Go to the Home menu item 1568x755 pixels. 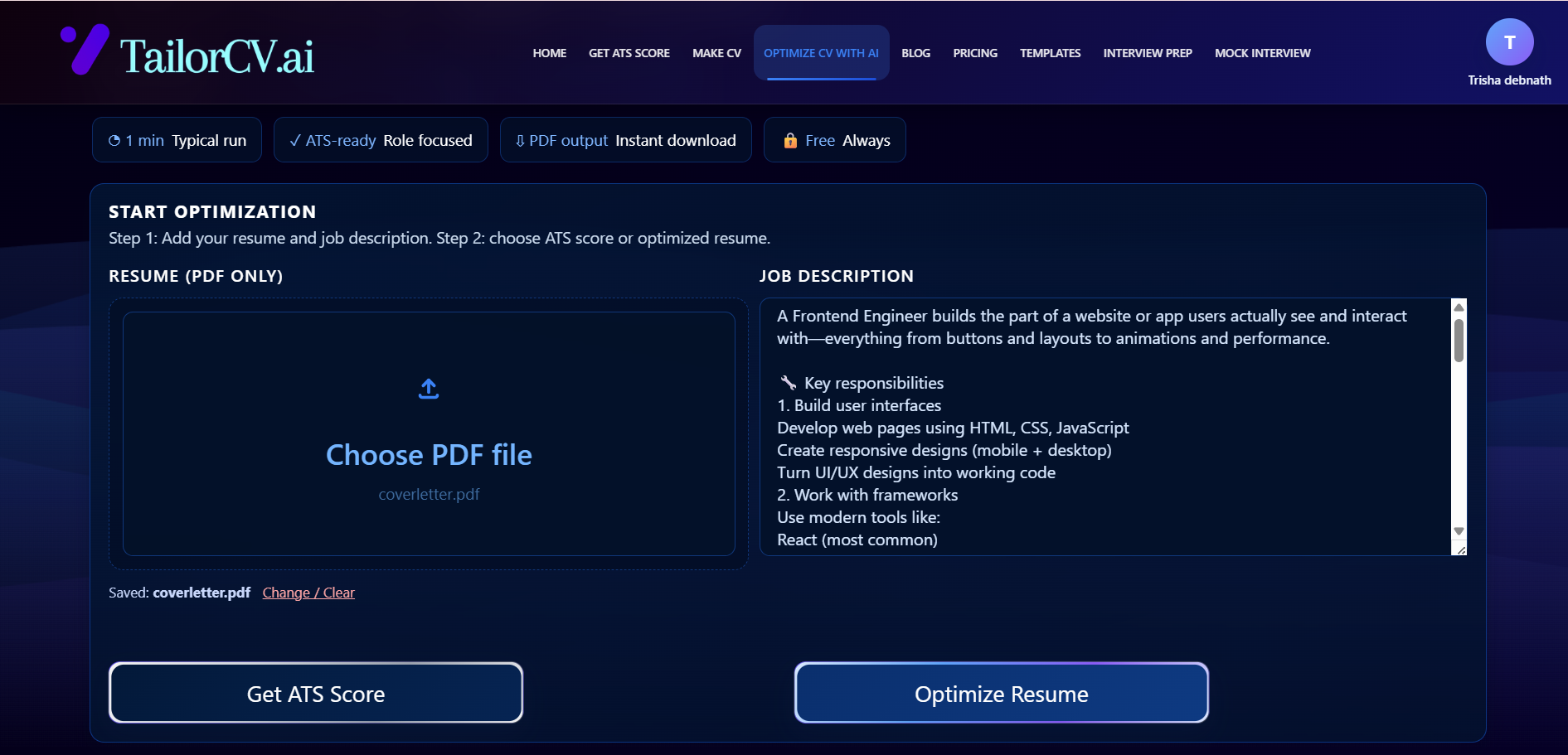(549, 53)
